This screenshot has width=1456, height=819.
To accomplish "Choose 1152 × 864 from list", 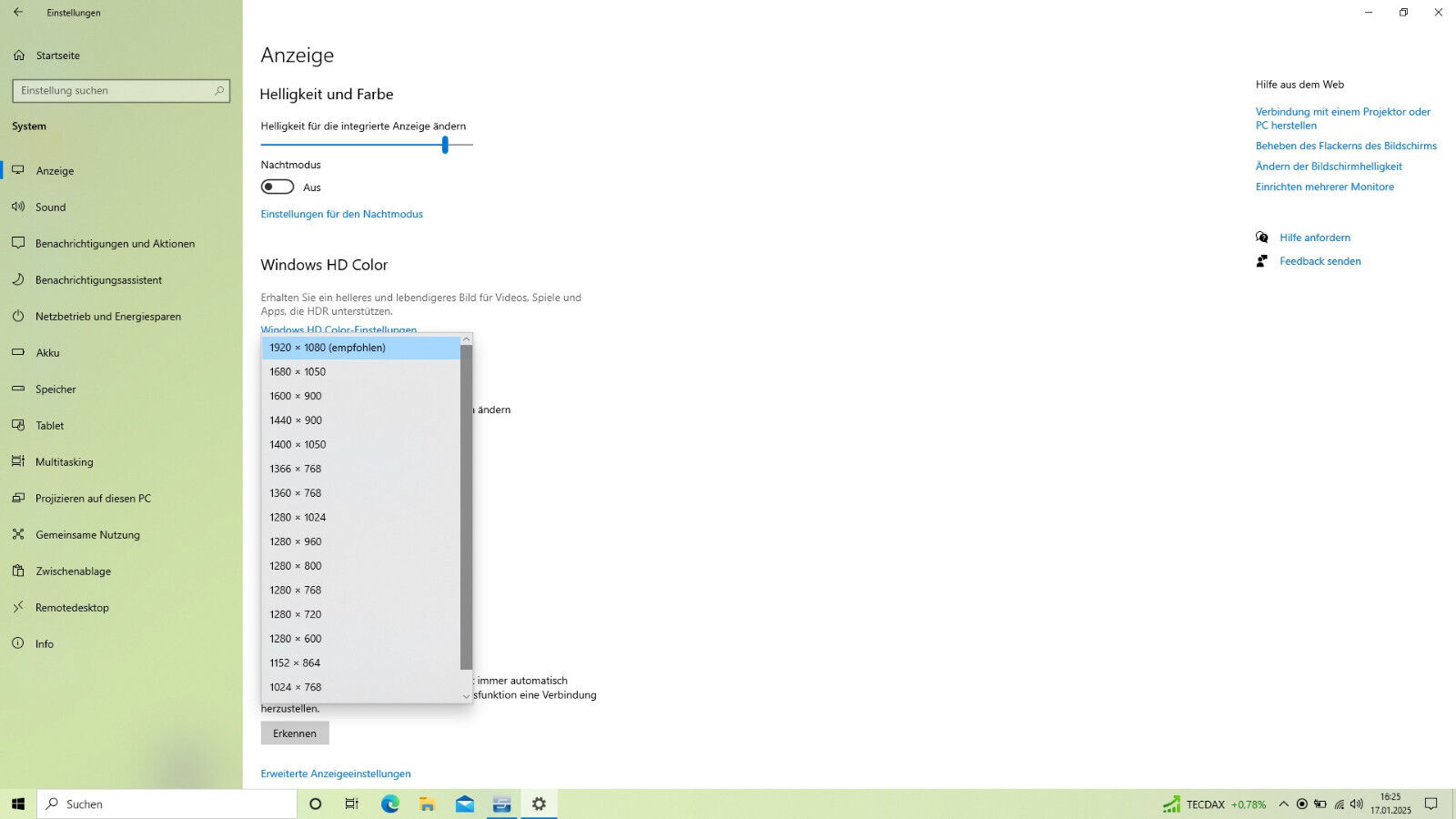I will click(x=361, y=663).
